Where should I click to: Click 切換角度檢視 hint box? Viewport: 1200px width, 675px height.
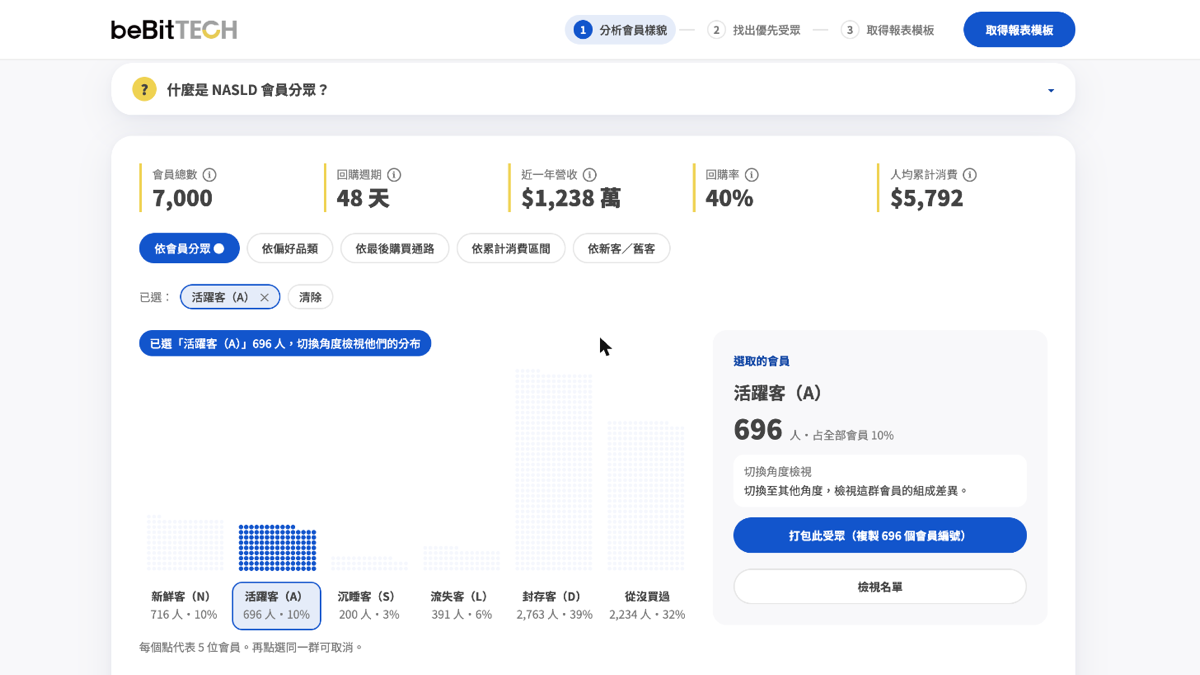pos(880,481)
